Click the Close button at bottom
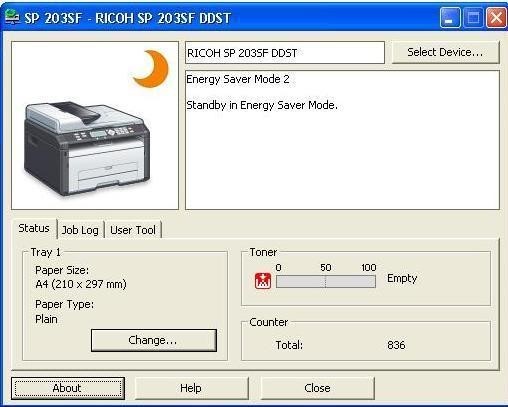 click(317, 388)
